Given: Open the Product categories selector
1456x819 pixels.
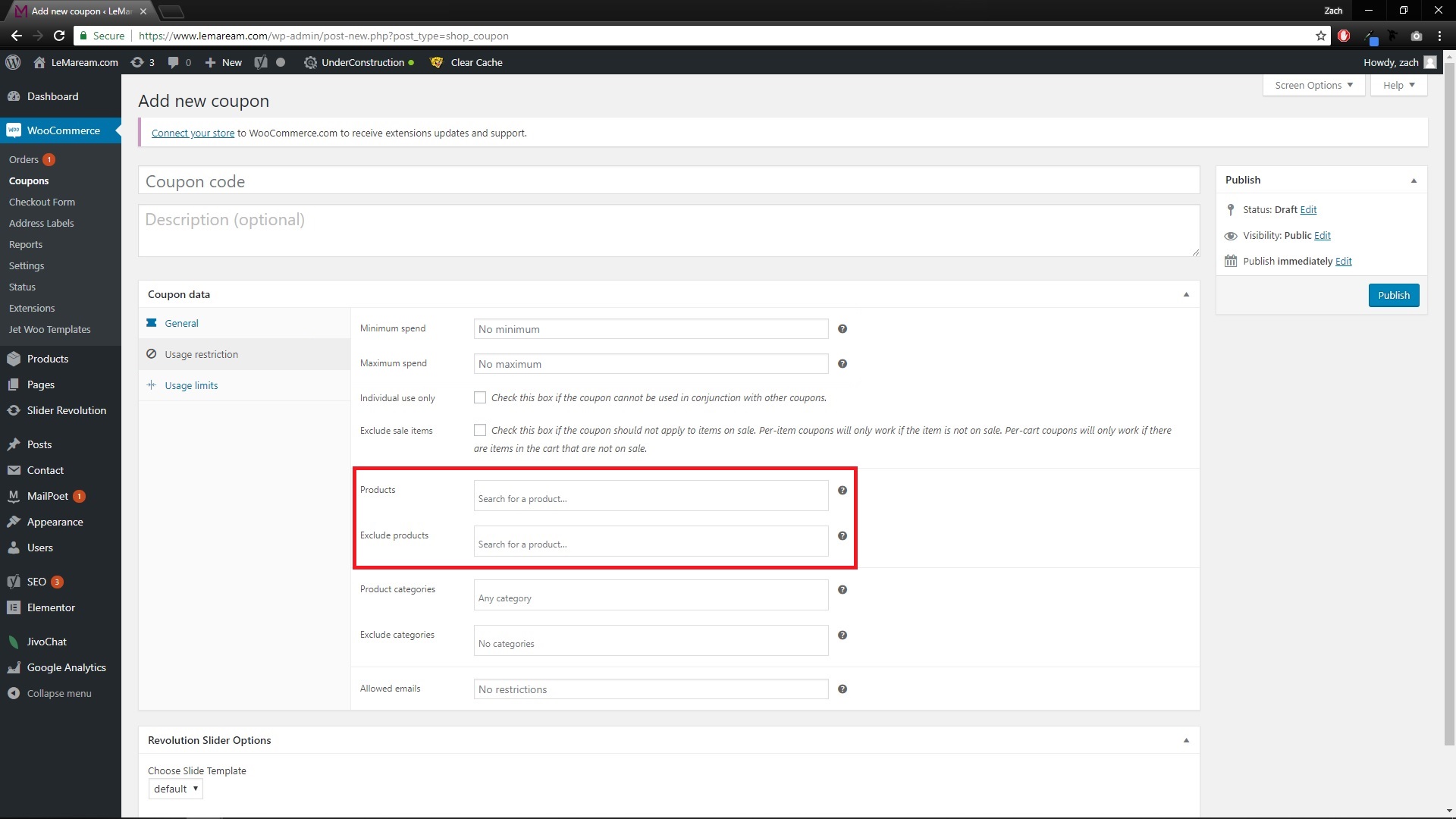Looking at the screenshot, I should pyautogui.click(x=651, y=595).
